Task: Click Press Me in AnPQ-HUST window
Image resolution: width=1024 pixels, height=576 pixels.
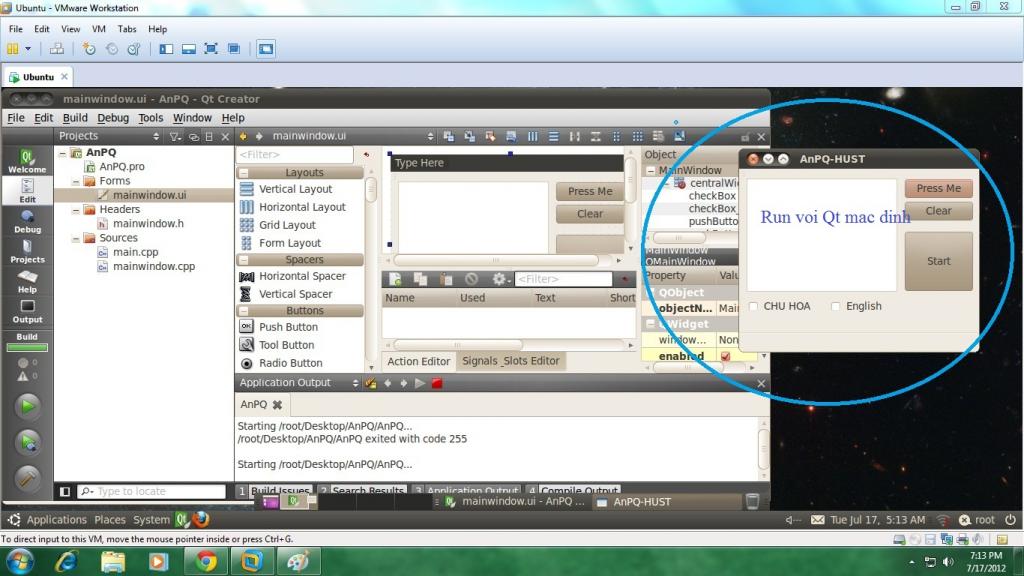Action: (938, 188)
